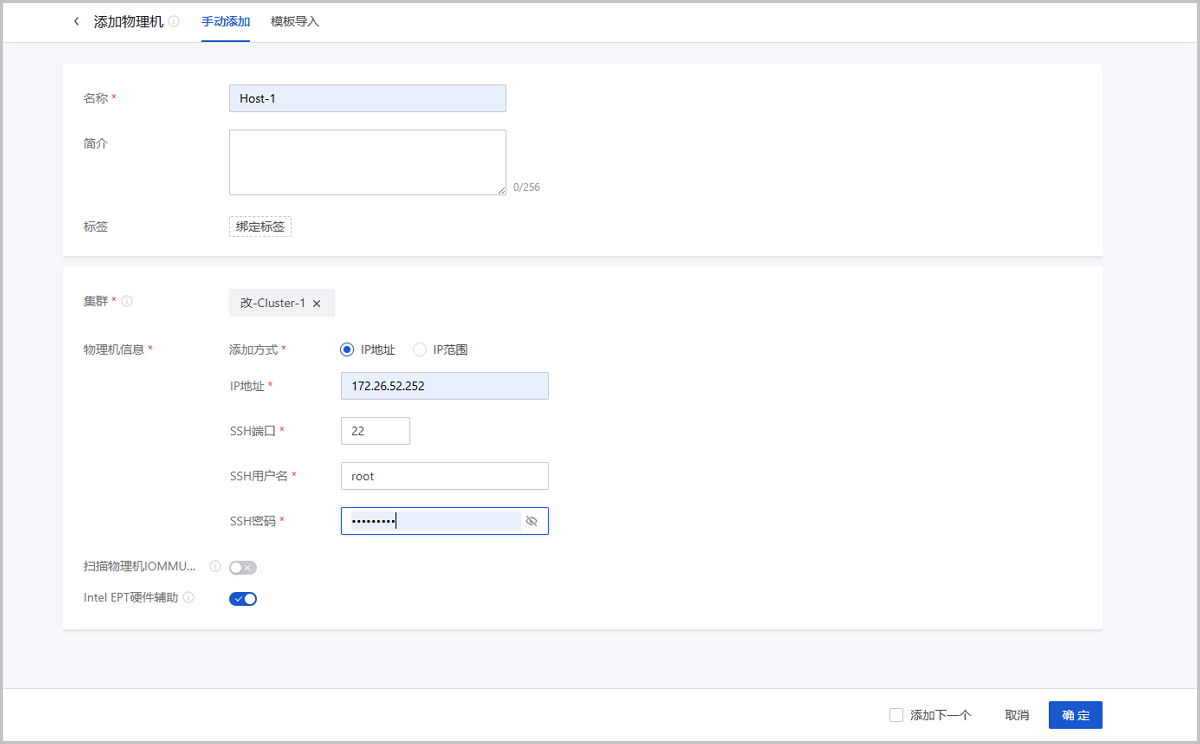Image resolution: width=1200 pixels, height=744 pixels.
Task: Focus the 名称 field containing Host-1
Action: pyautogui.click(x=368, y=98)
